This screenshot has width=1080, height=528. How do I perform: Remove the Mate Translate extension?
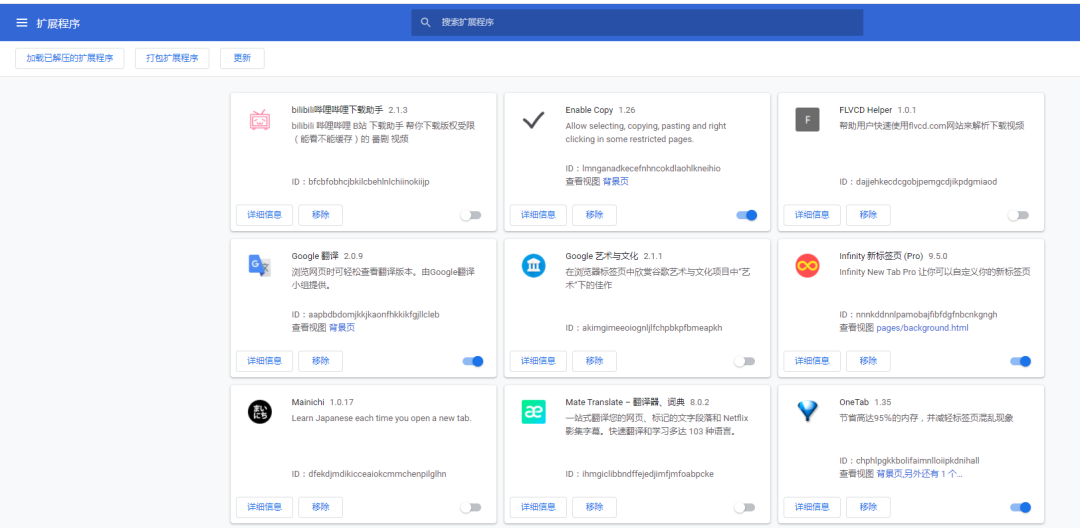click(x=594, y=507)
